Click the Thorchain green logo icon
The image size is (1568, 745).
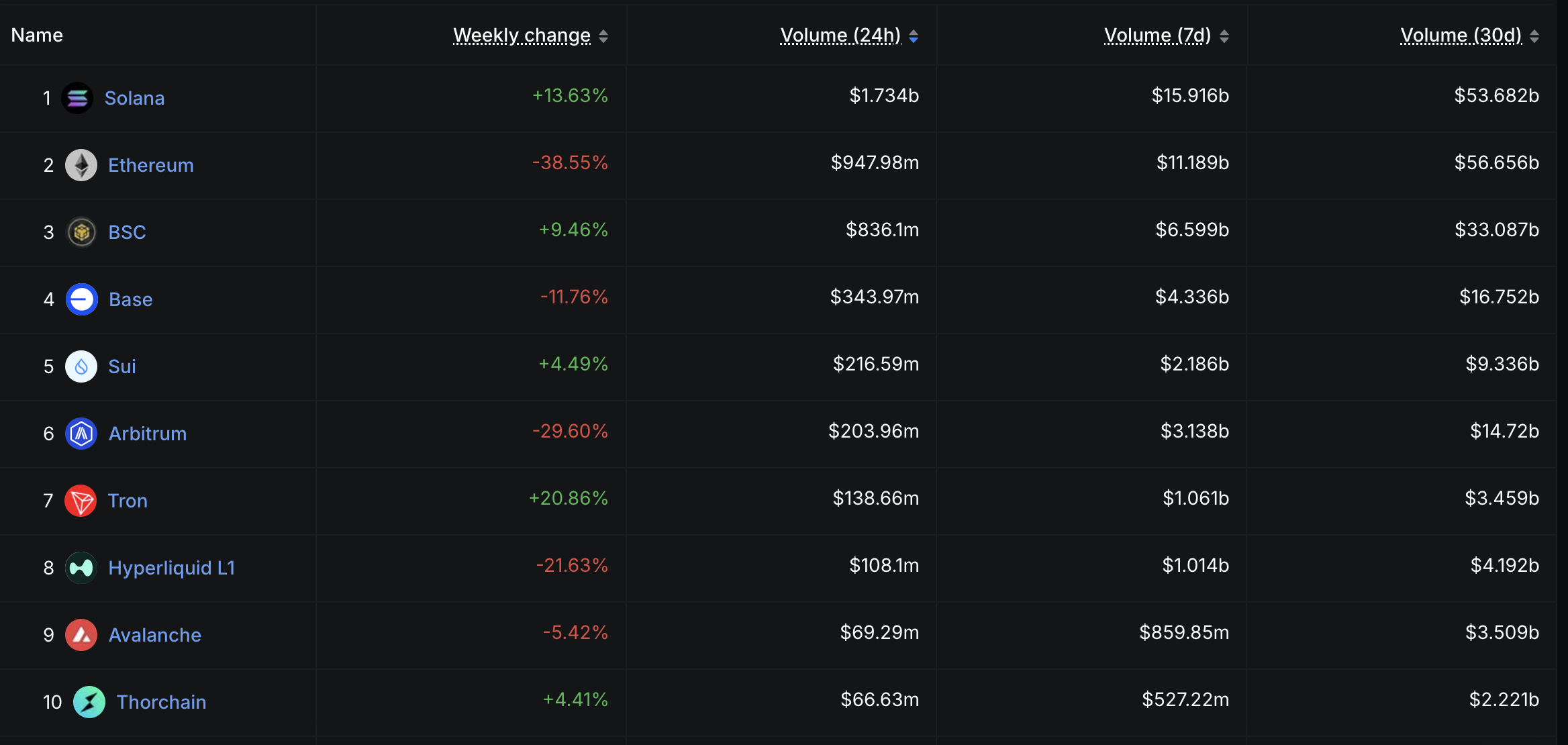[90, 701]
